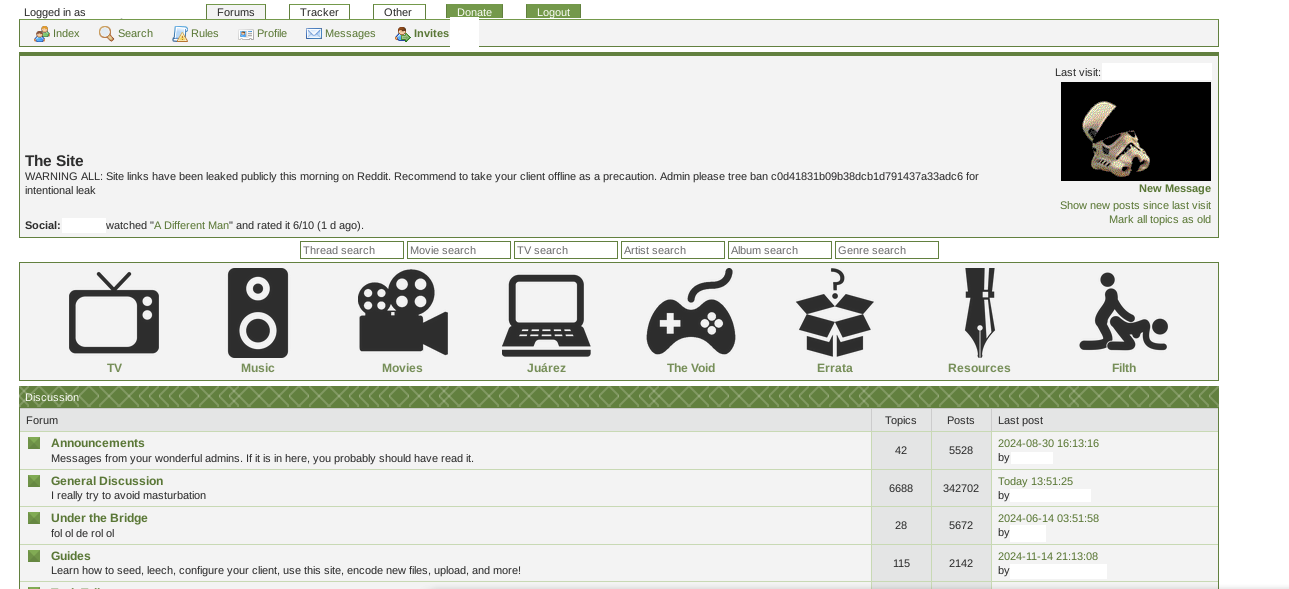Open the Rules link
The image size is (1289, 589).
coord(205,34)
